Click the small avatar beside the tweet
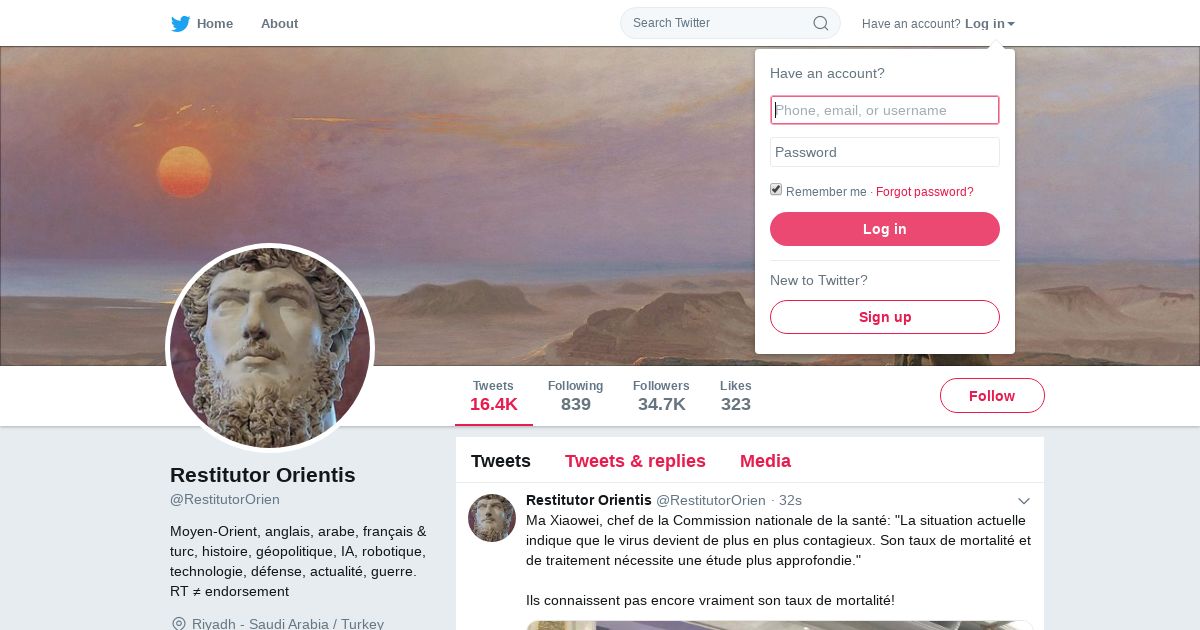The width and height of the screenshot is (1200, 630). [492, 518]
